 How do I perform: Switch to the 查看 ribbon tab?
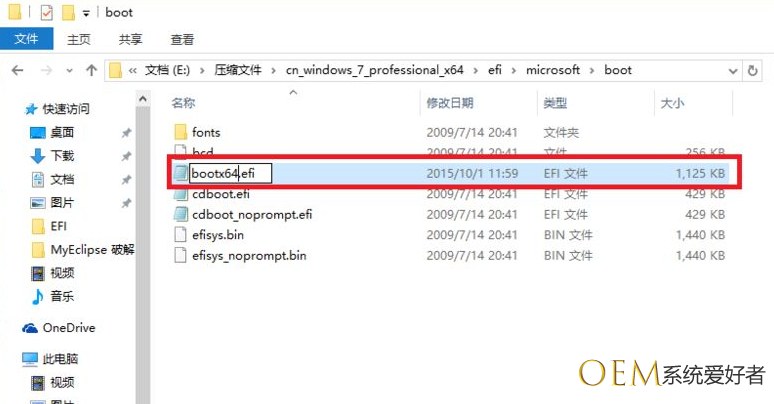coord(182,40)
